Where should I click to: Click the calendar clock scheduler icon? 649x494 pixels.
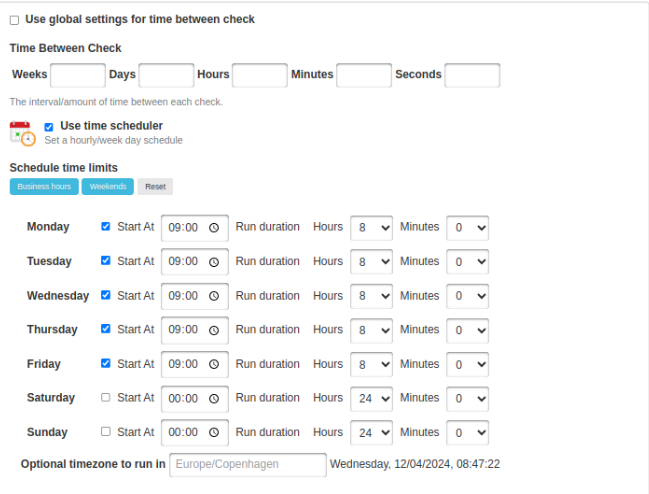click(22, 133)
